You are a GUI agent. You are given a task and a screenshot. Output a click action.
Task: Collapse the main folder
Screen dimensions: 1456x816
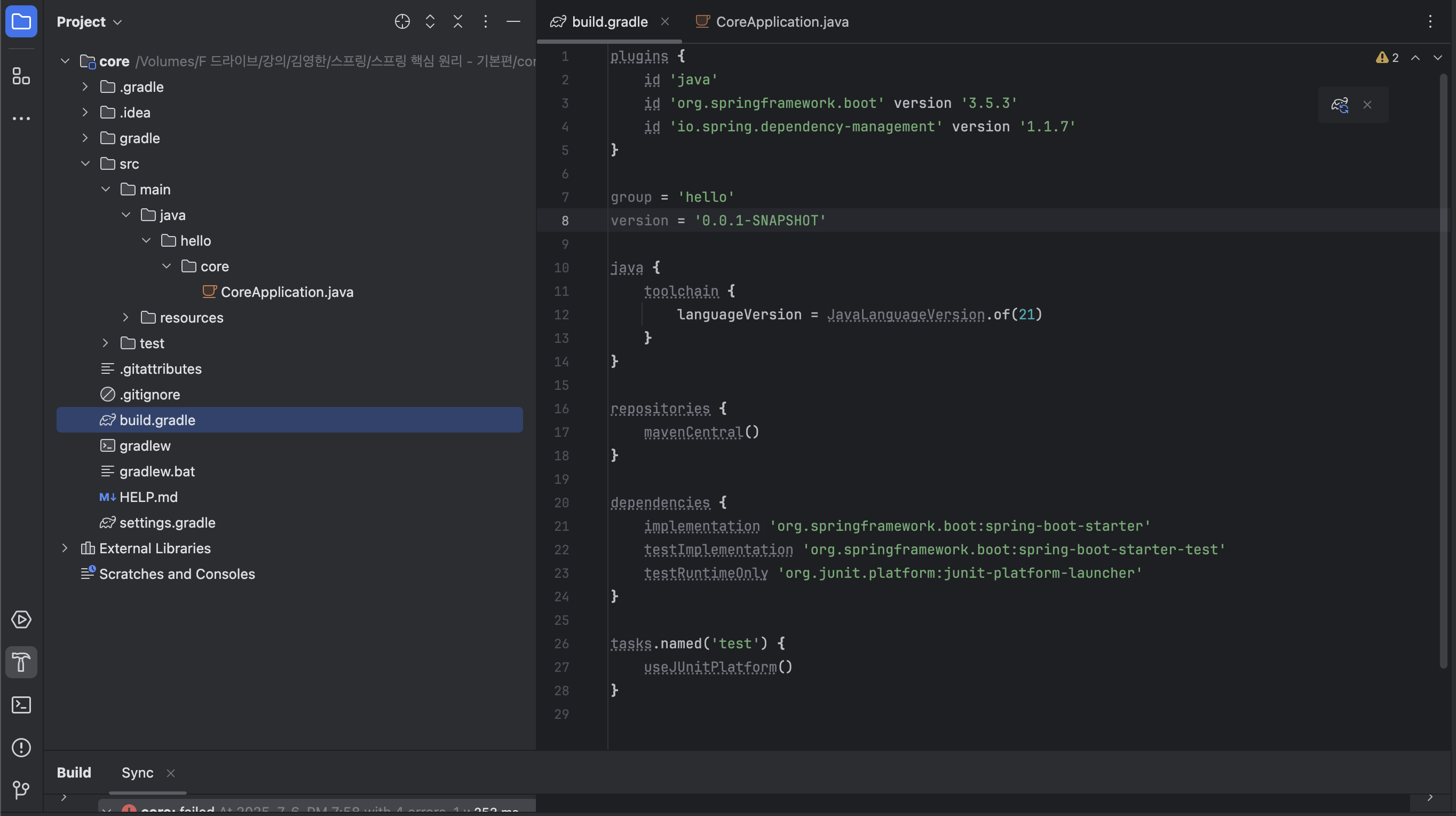point(105,189)
